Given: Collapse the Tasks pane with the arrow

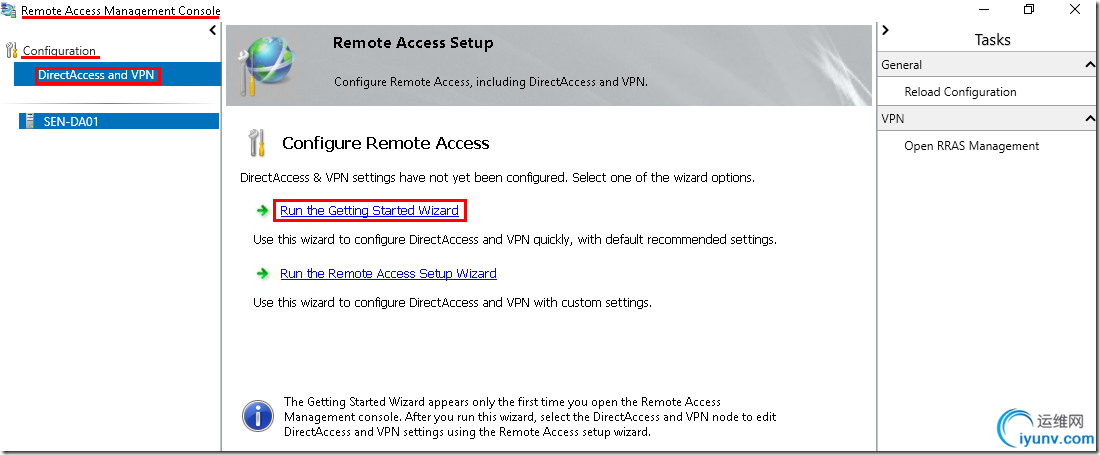Looking at the screenshot, I should pos(886,31).
